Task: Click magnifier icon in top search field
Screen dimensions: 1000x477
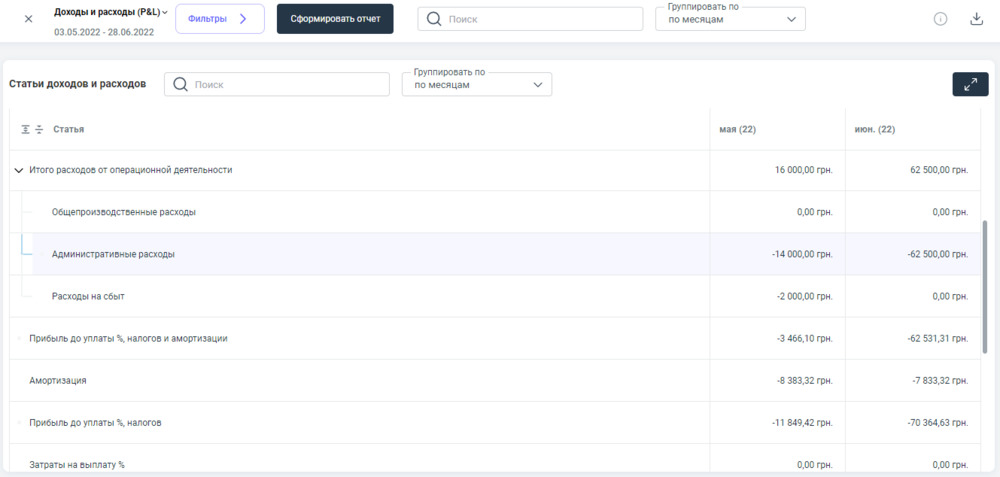Action: pos(434,19)
